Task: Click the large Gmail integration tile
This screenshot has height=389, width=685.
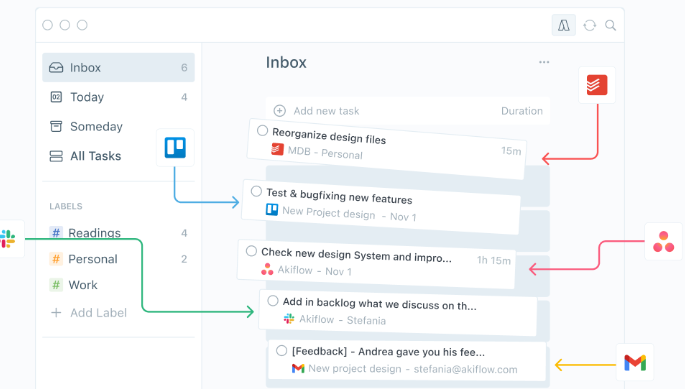Action: click(635, 363)
